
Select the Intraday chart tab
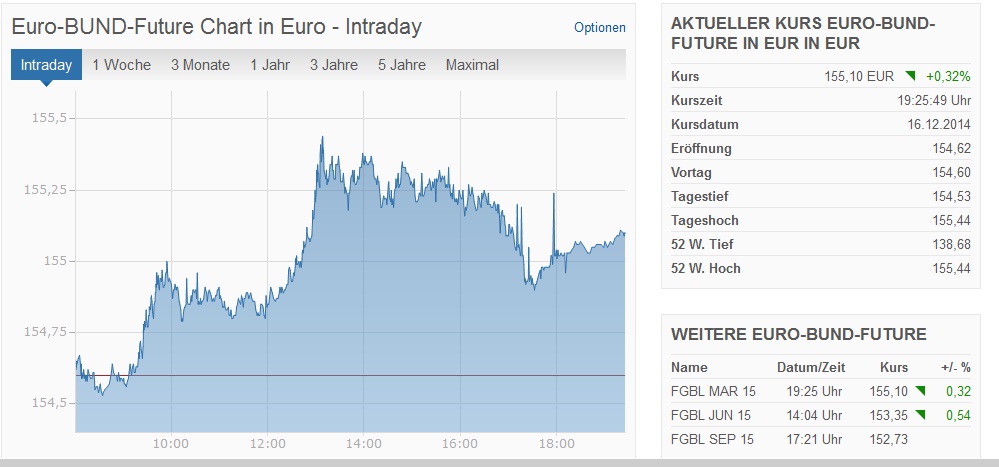pyautogui.click(x=46, y=65)
